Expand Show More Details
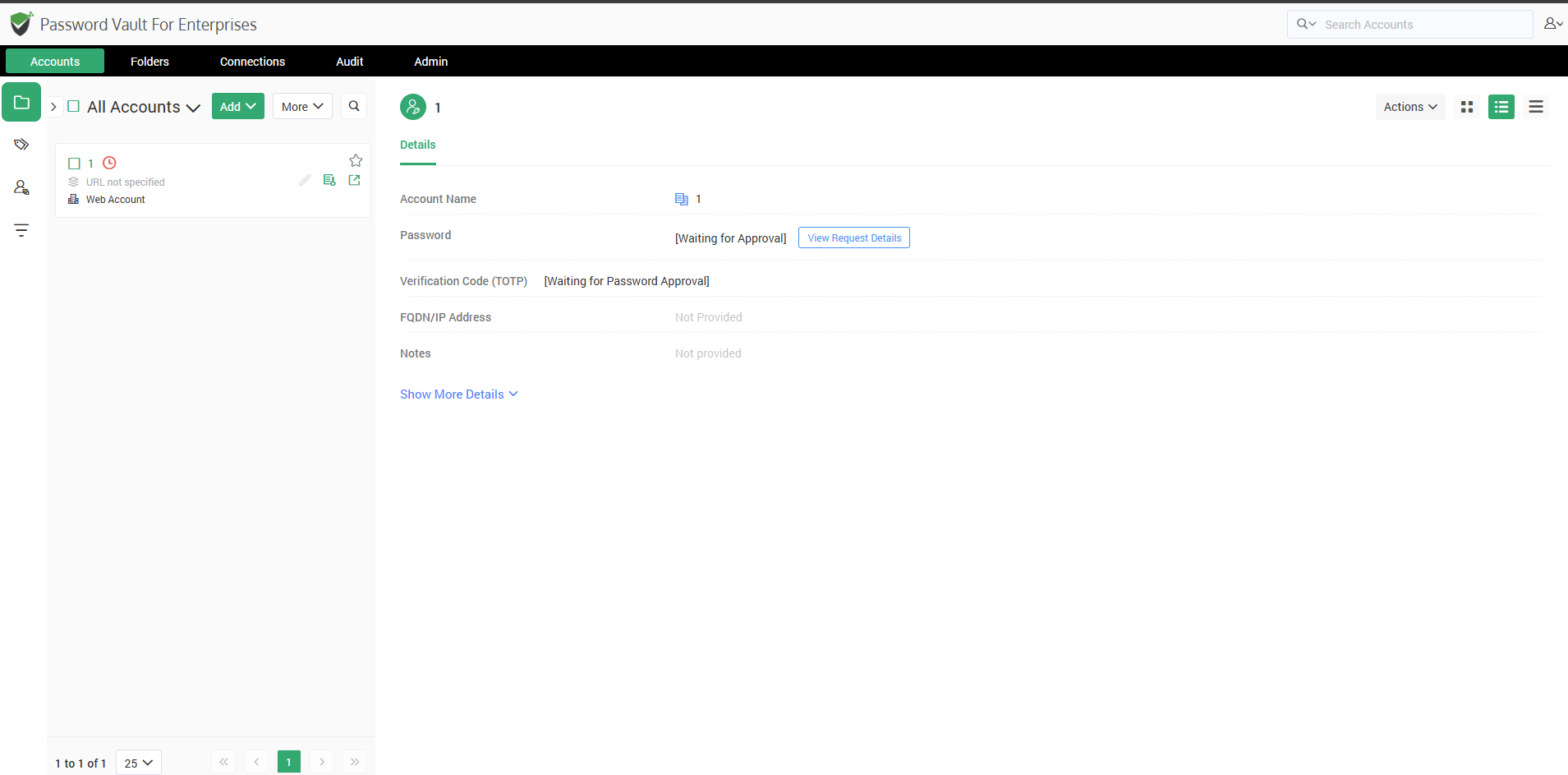Screen dimensions: 1568x775 [x=459, y=394]
